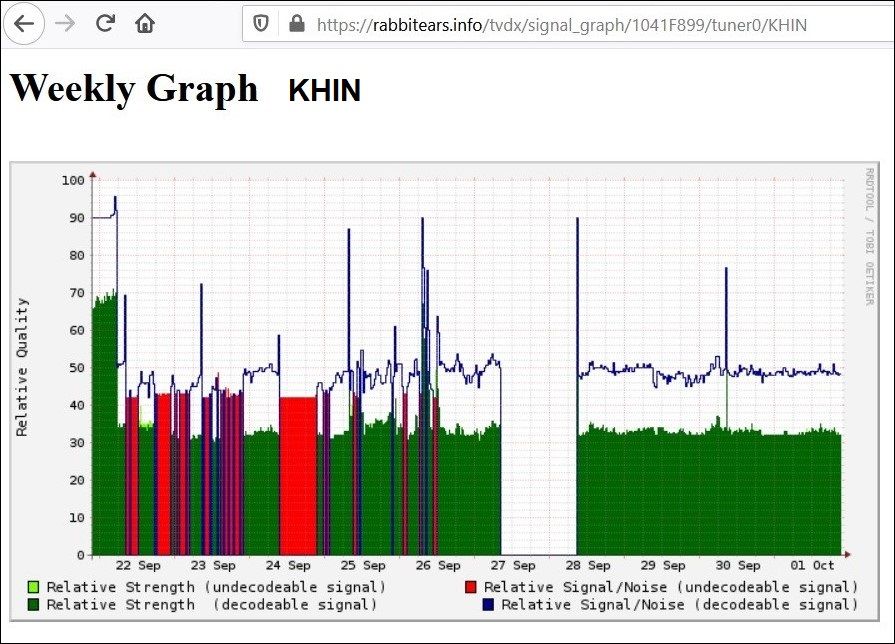View site security via padlock icon

[x=297, y=23]
